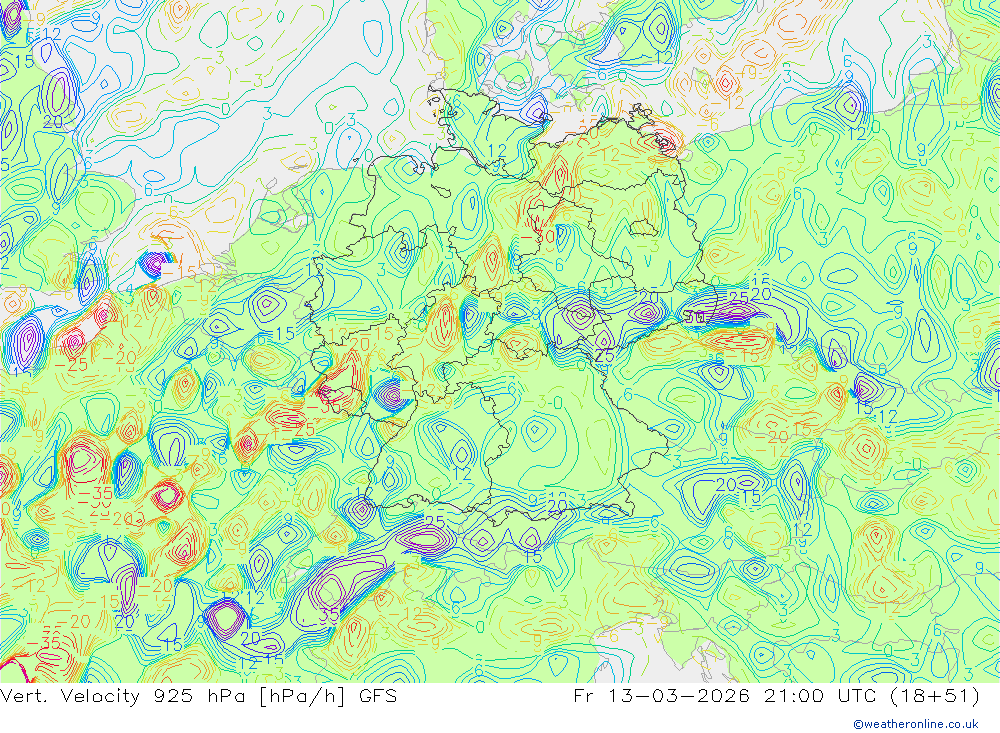Click the 'Vert. Velocity 925 hPa' map title
Viewport: 1000px width, 733px height.
(x=123, y=695)
